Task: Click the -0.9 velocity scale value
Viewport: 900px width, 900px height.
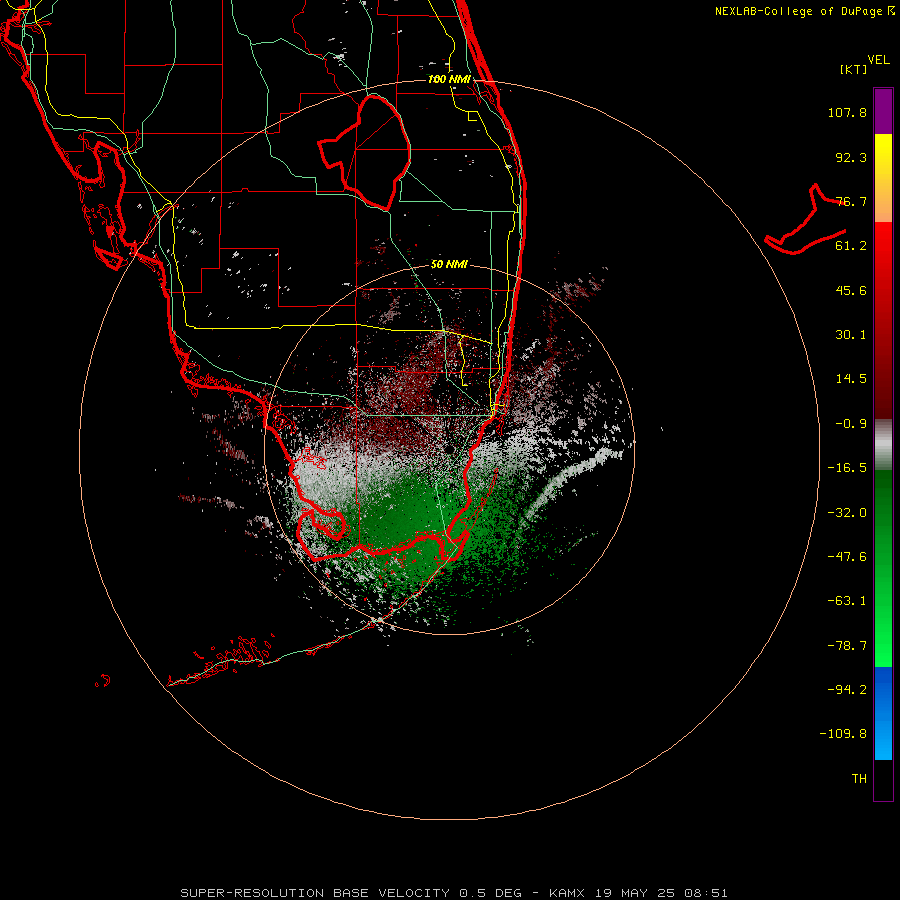Action: (x=851, y=424)
